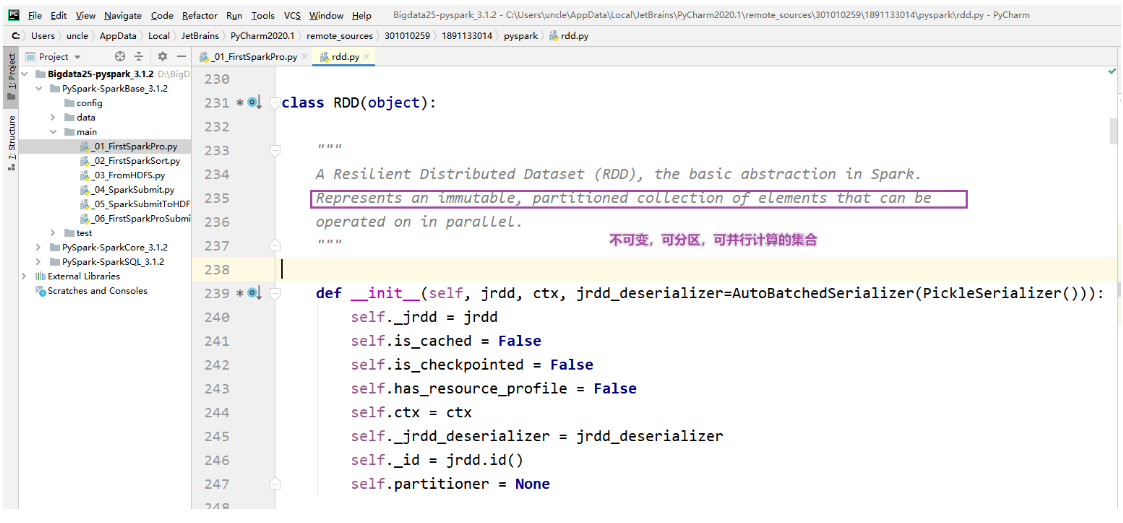Open the Navigate menu

123,16
